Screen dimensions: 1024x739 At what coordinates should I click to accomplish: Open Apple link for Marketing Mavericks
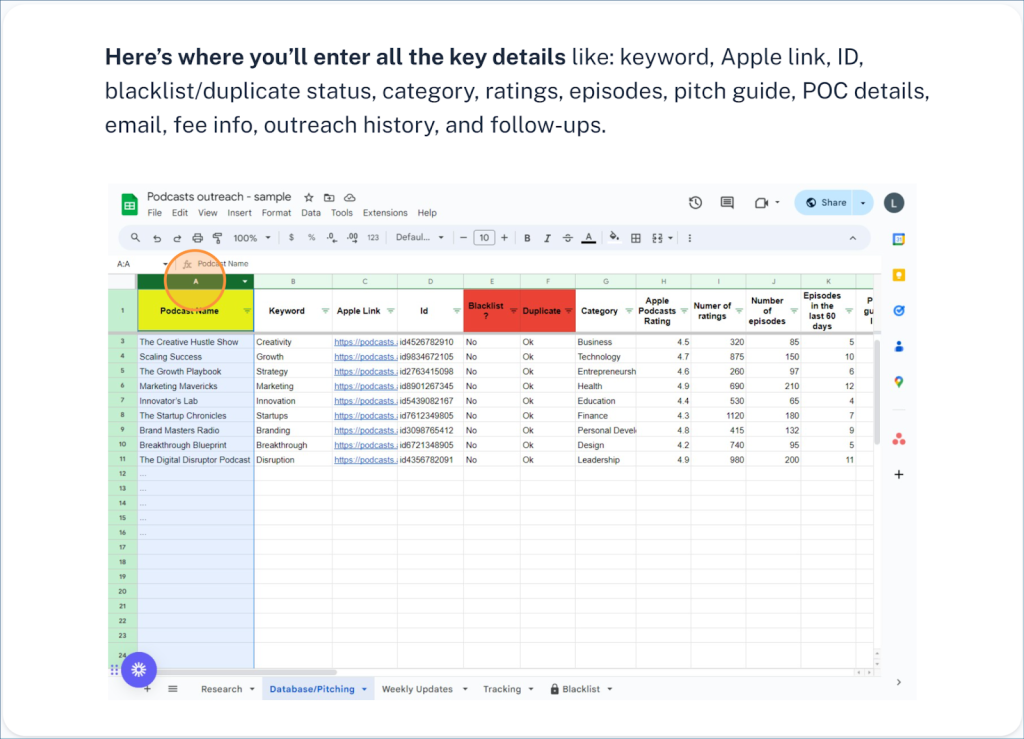366,386
